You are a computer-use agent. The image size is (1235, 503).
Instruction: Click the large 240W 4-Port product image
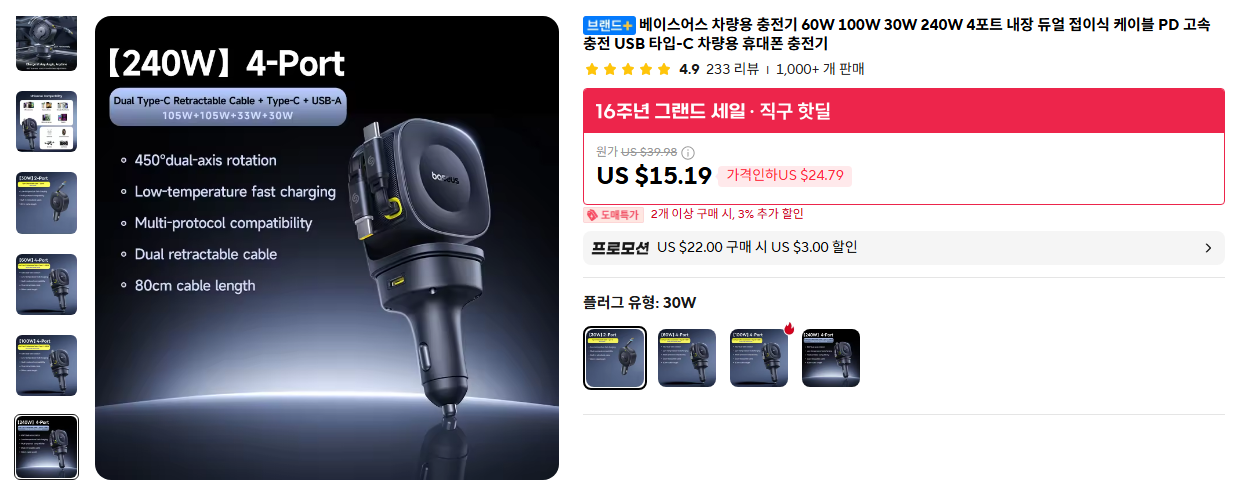(x=327, y=248)
